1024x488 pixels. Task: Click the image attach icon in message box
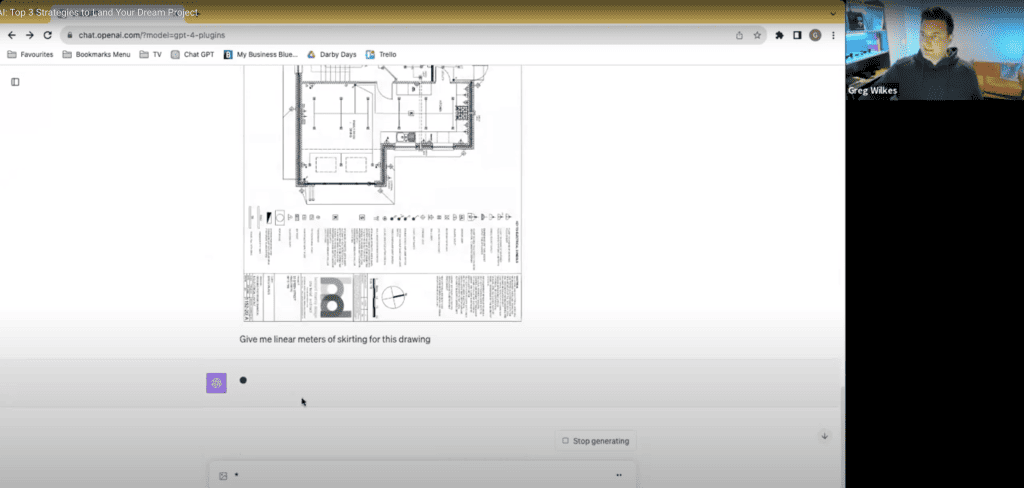223,476
